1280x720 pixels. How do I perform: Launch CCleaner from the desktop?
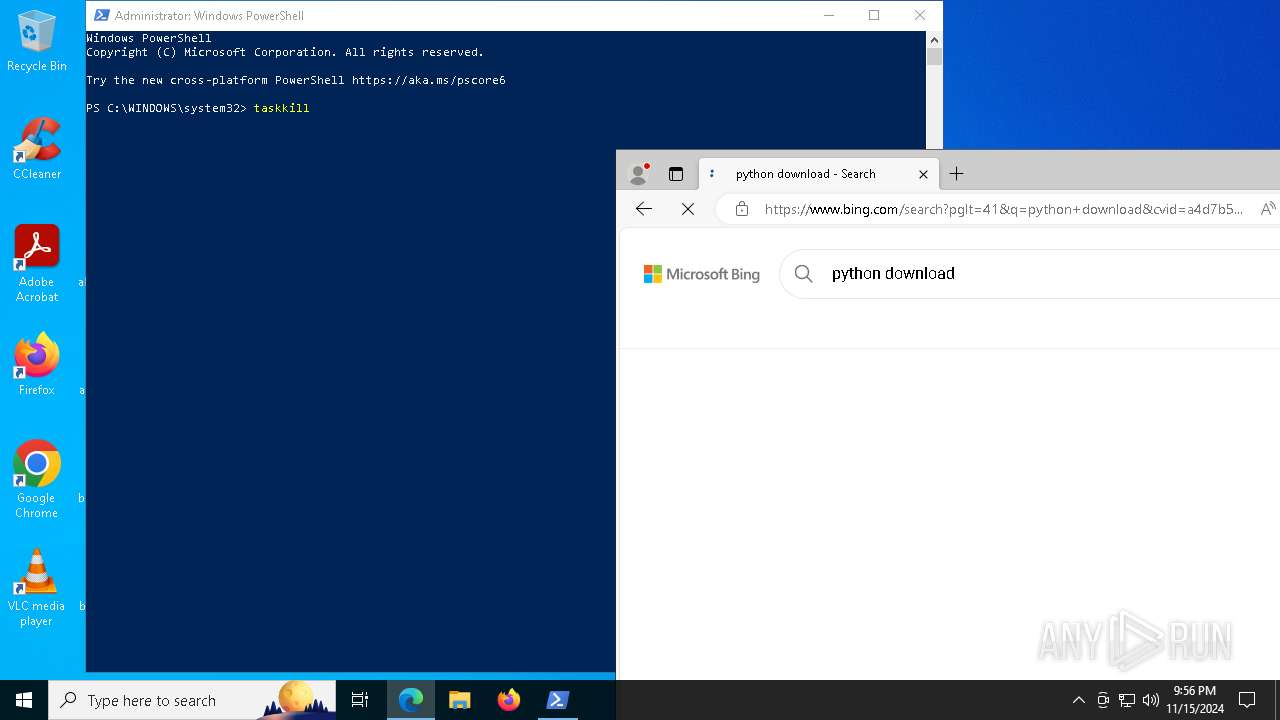click(37, 148)
